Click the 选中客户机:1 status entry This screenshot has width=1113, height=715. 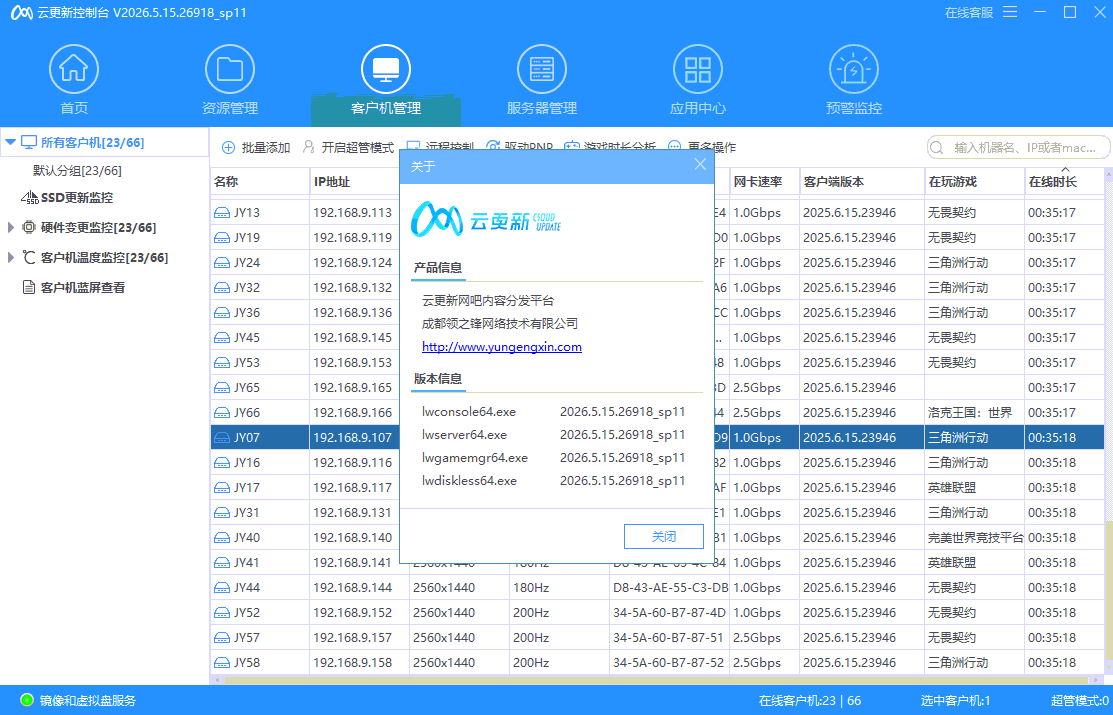coord(955,701)
